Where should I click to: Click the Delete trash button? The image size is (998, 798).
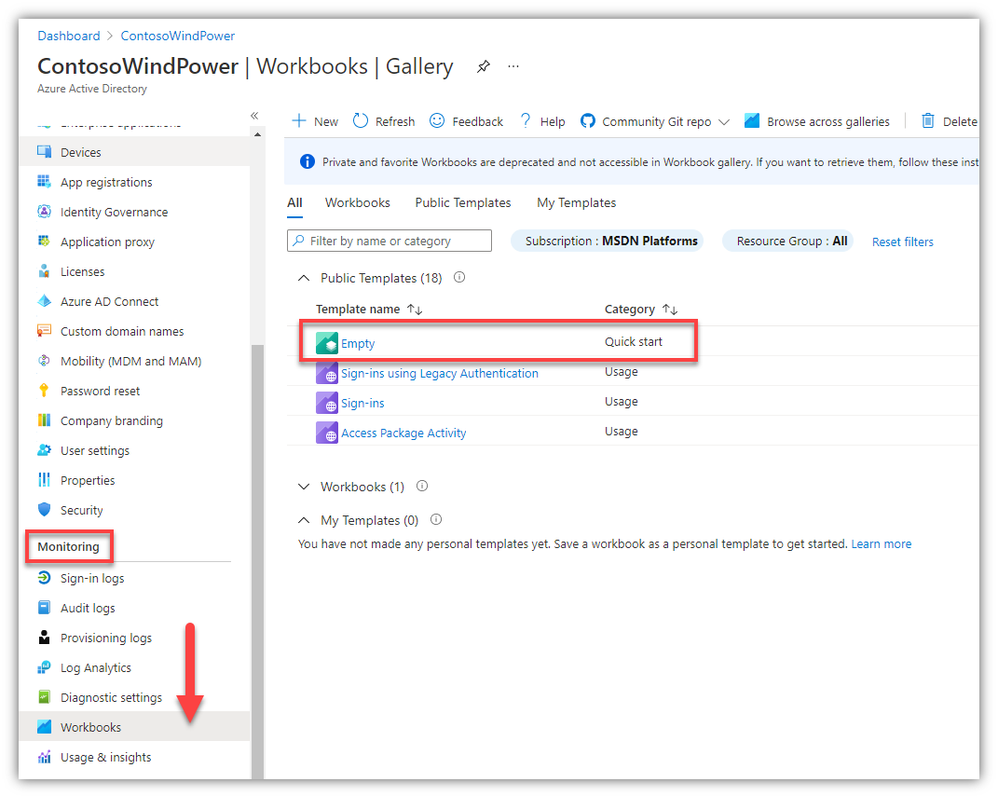tap(949, 121)
